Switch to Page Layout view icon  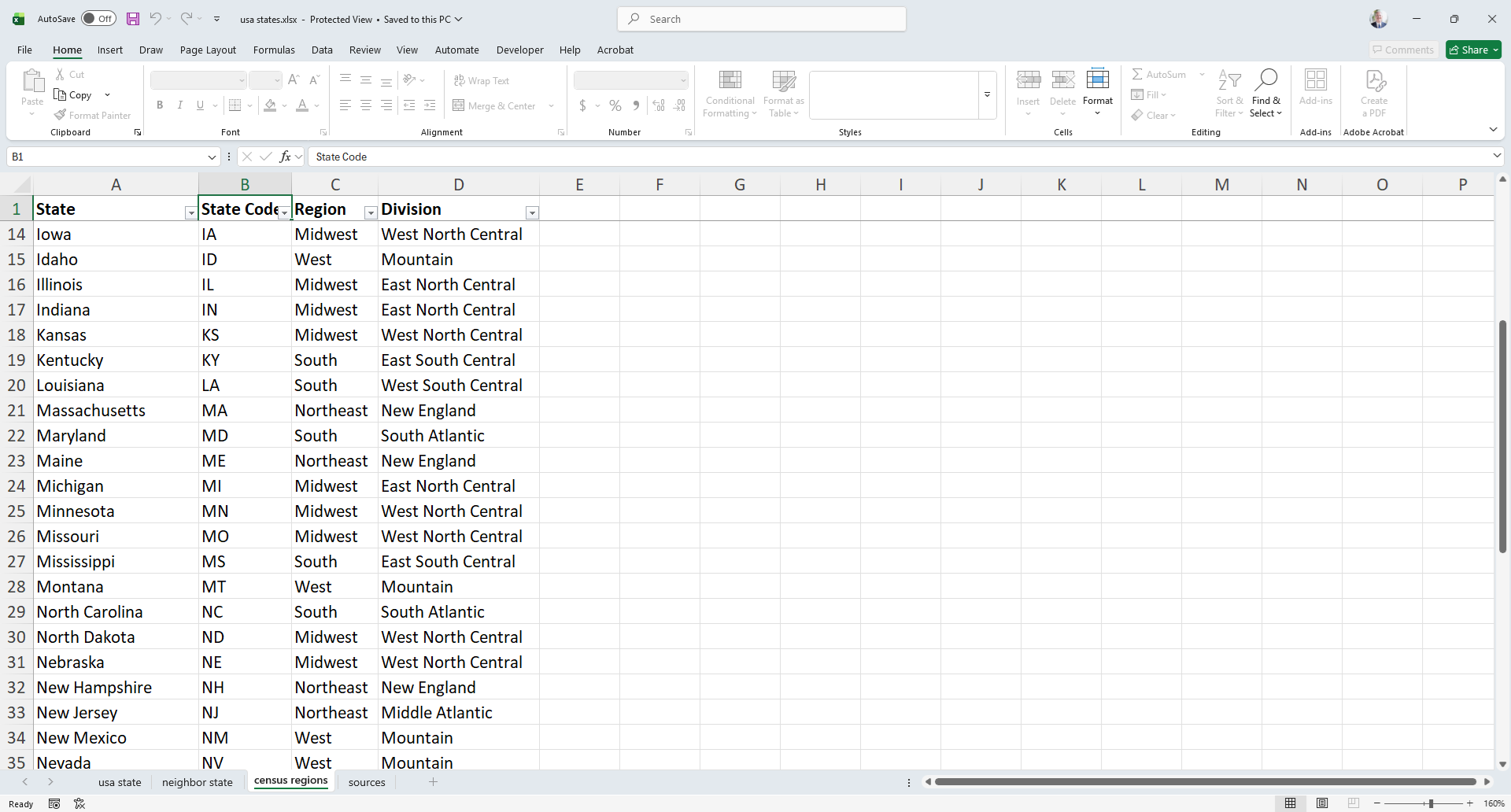pyautogui.click(x=1322, y=803)
